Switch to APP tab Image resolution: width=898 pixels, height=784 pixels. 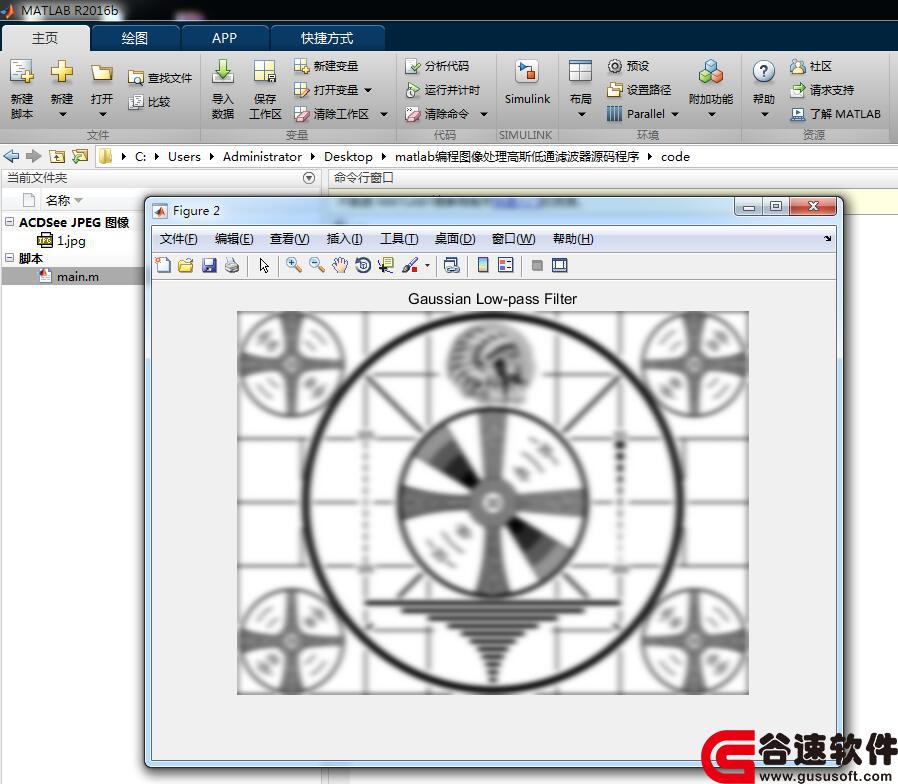[x=224, y=38]
